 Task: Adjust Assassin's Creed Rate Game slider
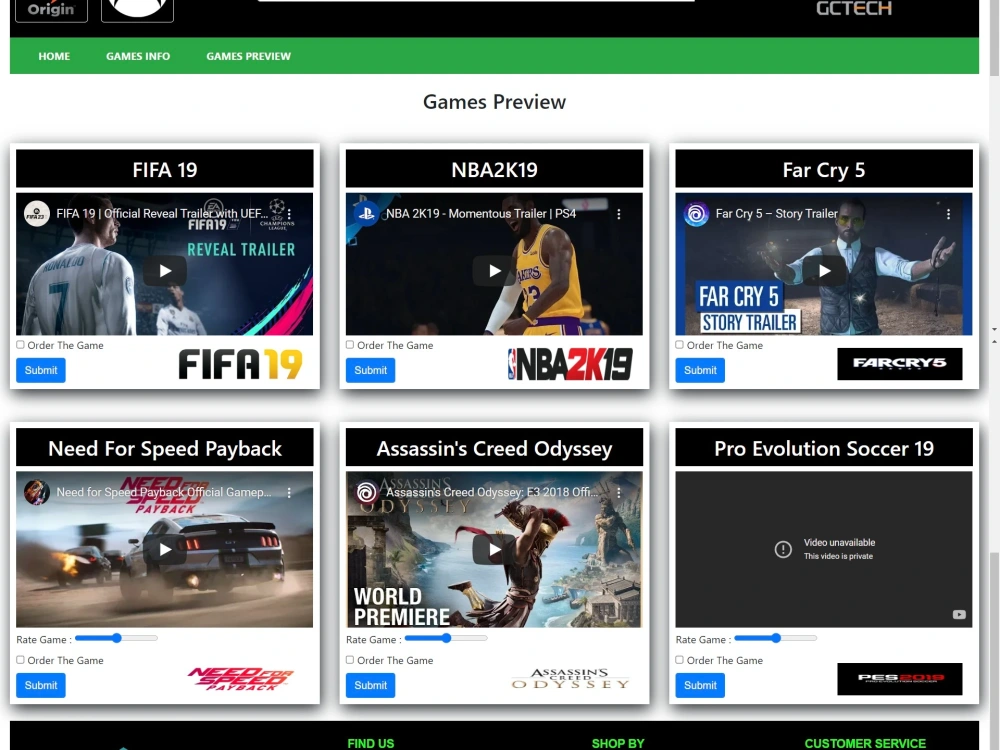click(x=446, y=638)
